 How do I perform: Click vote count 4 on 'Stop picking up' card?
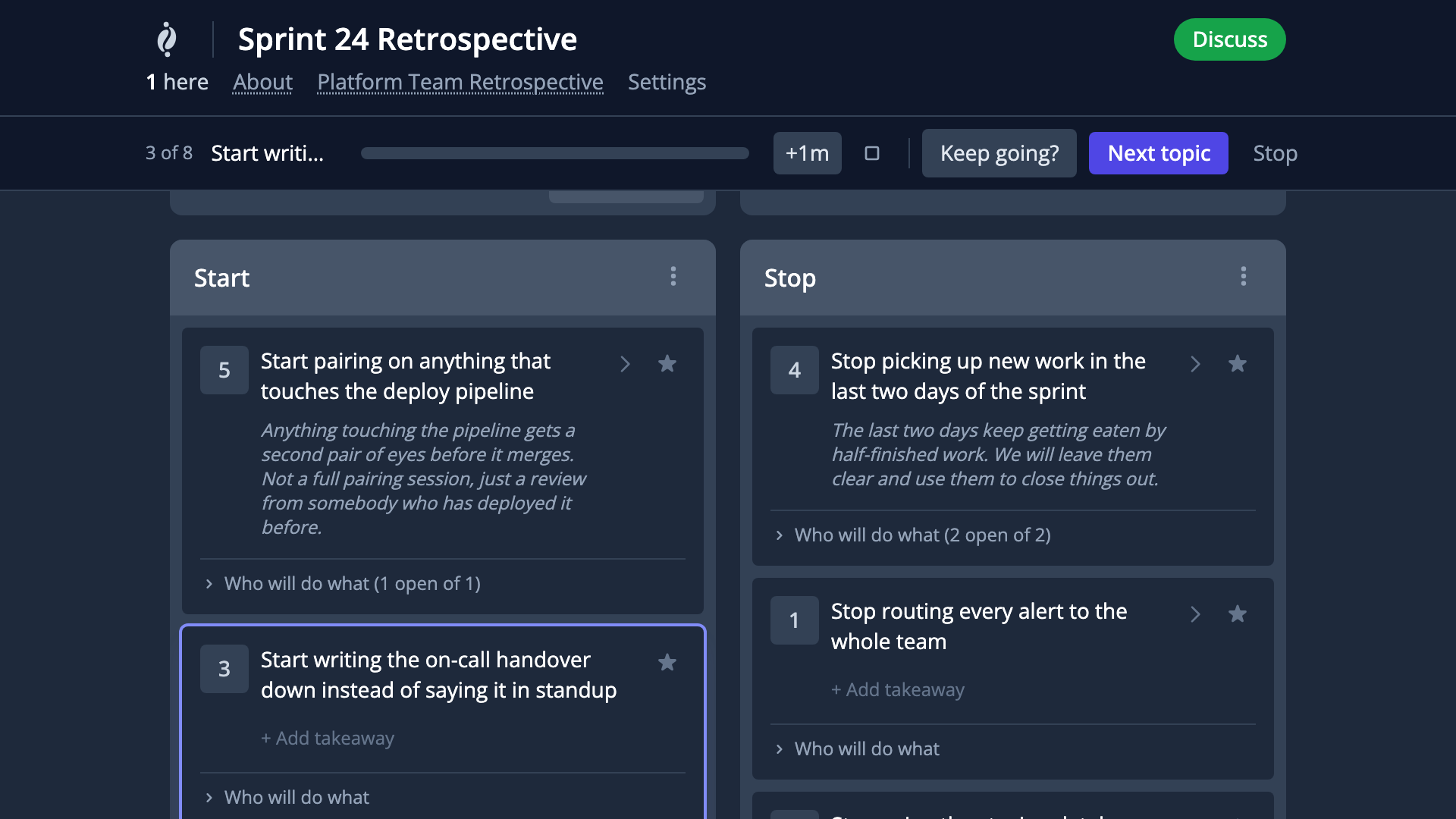pyautogui.click(x=795, y=370)
